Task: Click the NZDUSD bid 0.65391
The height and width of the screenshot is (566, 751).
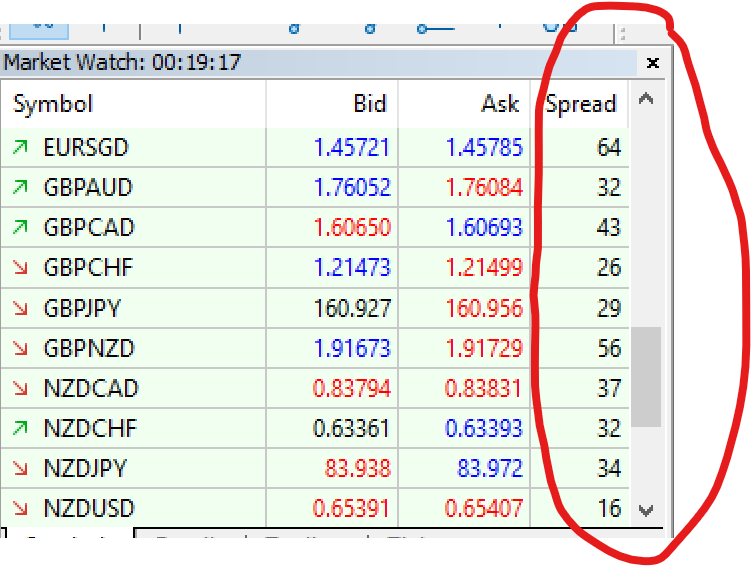Action: point(351,509)
